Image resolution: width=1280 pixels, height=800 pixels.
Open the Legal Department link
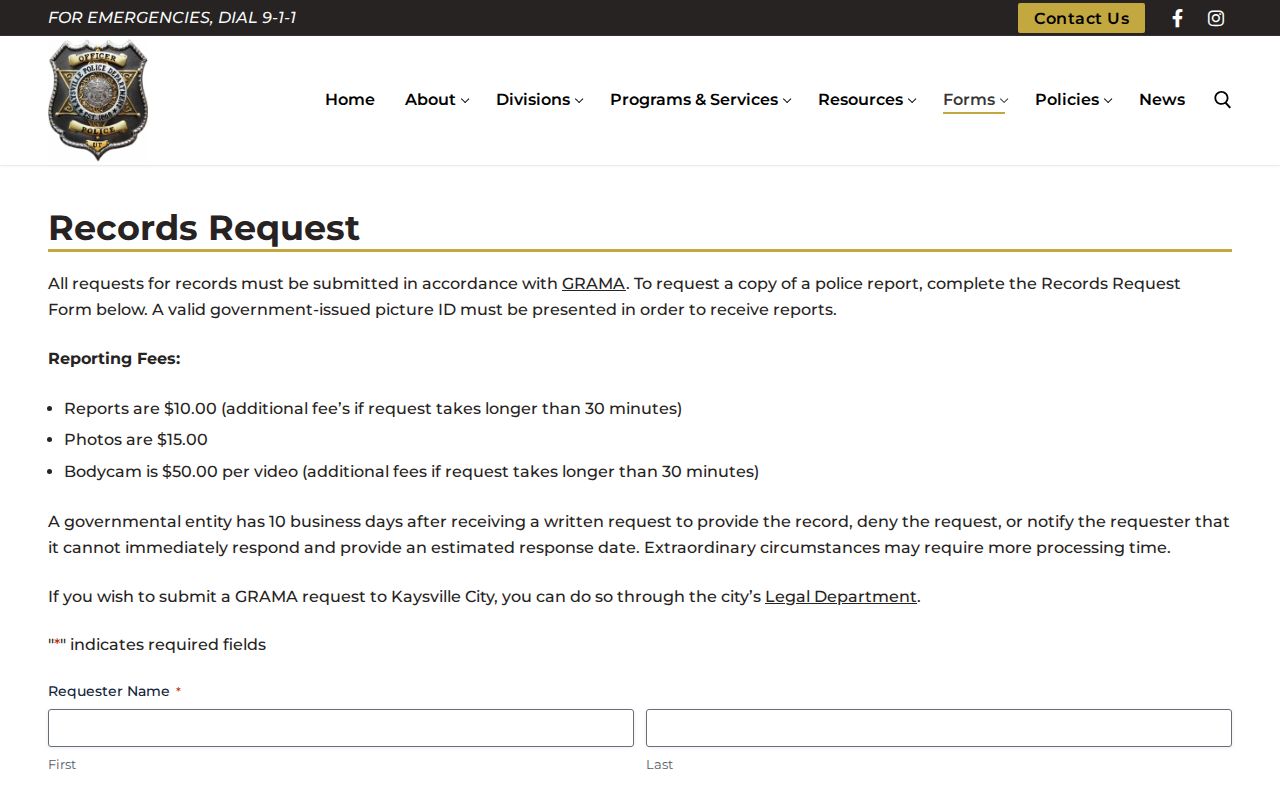point(841,596)
